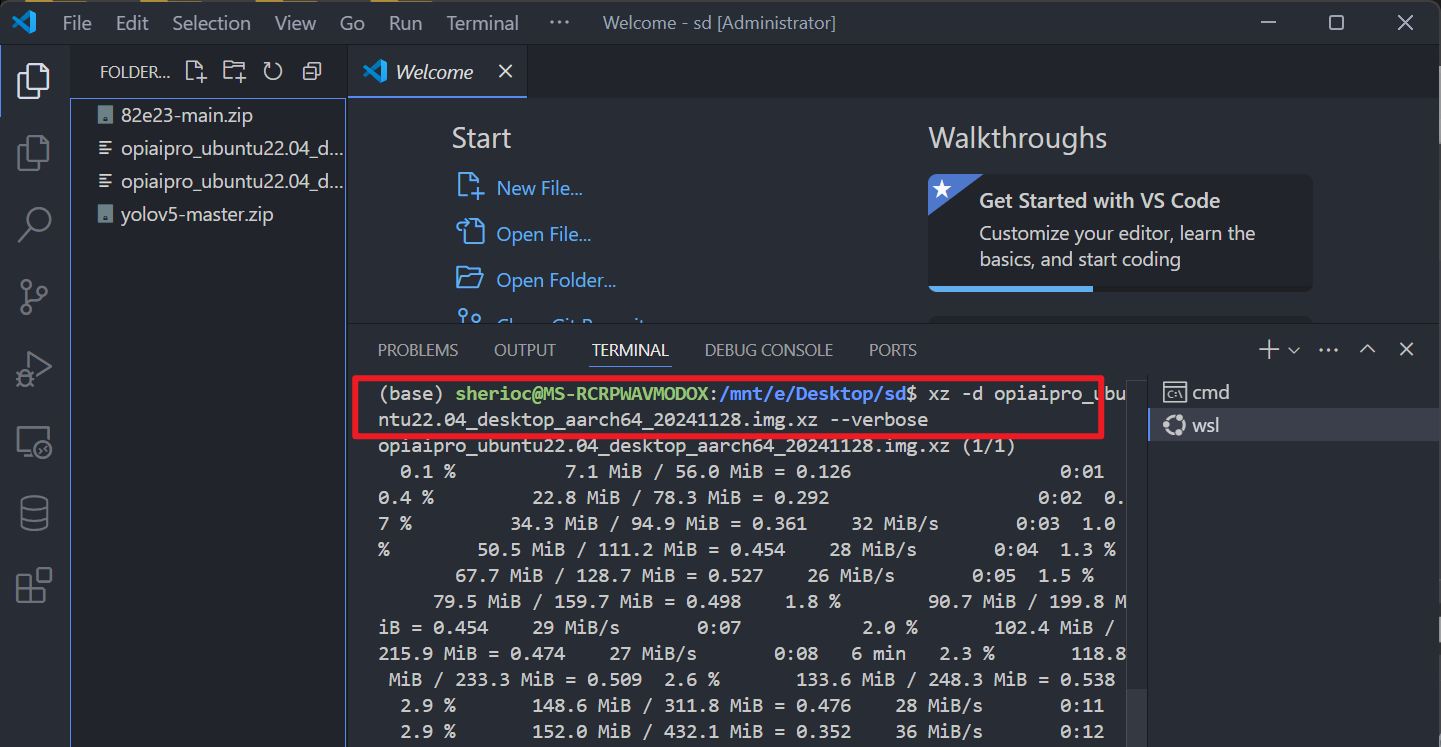
Task: Close the bottom panel
Action: click(x=1406, y=350)
